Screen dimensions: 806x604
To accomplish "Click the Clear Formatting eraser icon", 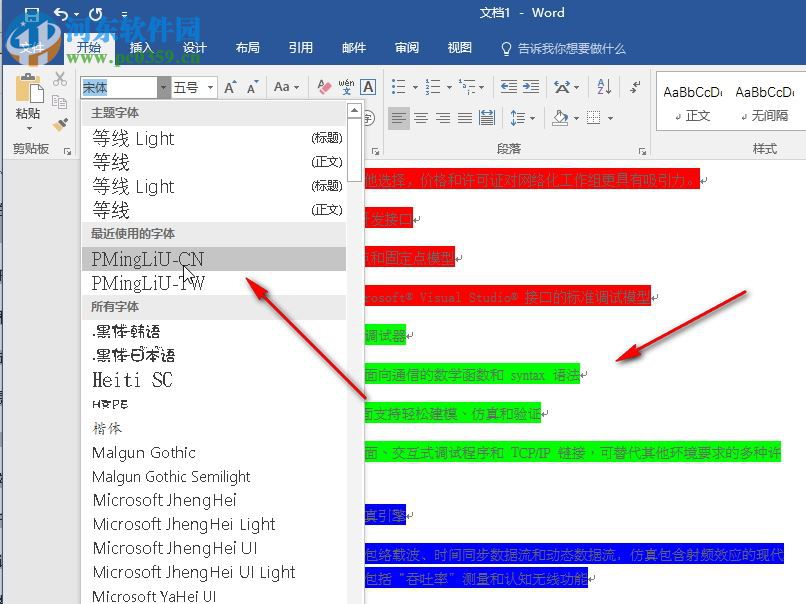I will [324, 87].
